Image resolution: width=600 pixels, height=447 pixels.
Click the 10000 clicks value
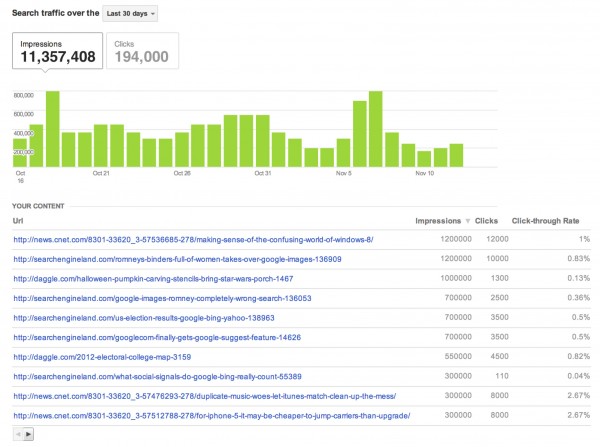click(x=497, y=259)
